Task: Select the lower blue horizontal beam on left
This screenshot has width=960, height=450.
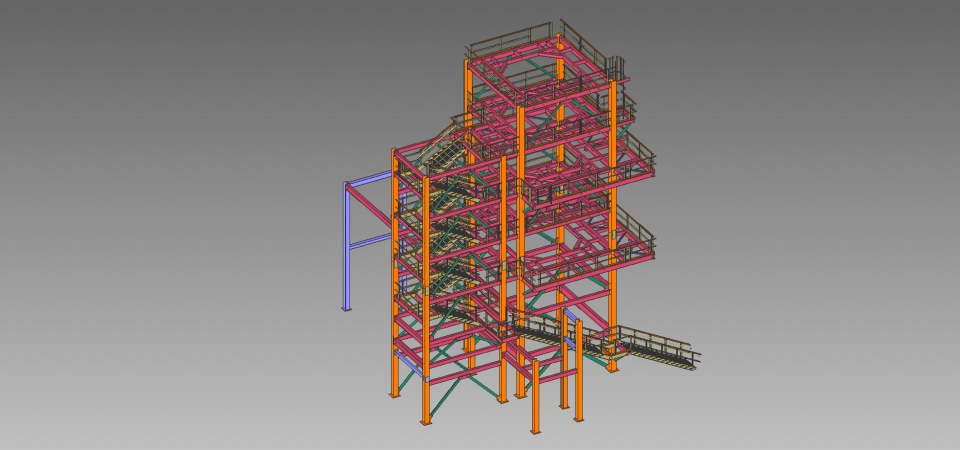Action: coord(370,241)
